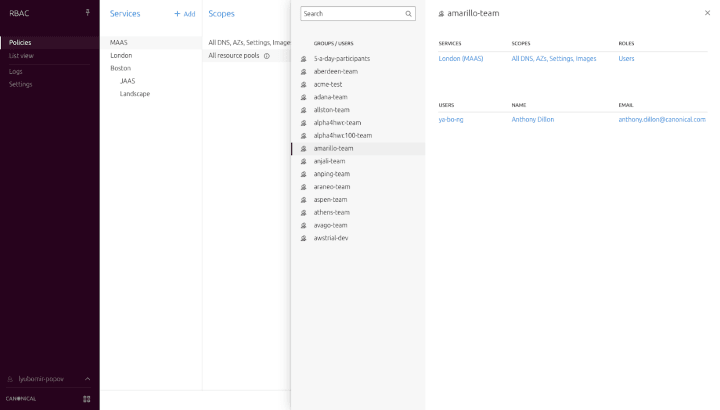
Task: Select avago-team group name
Action: tap(331, 225)
